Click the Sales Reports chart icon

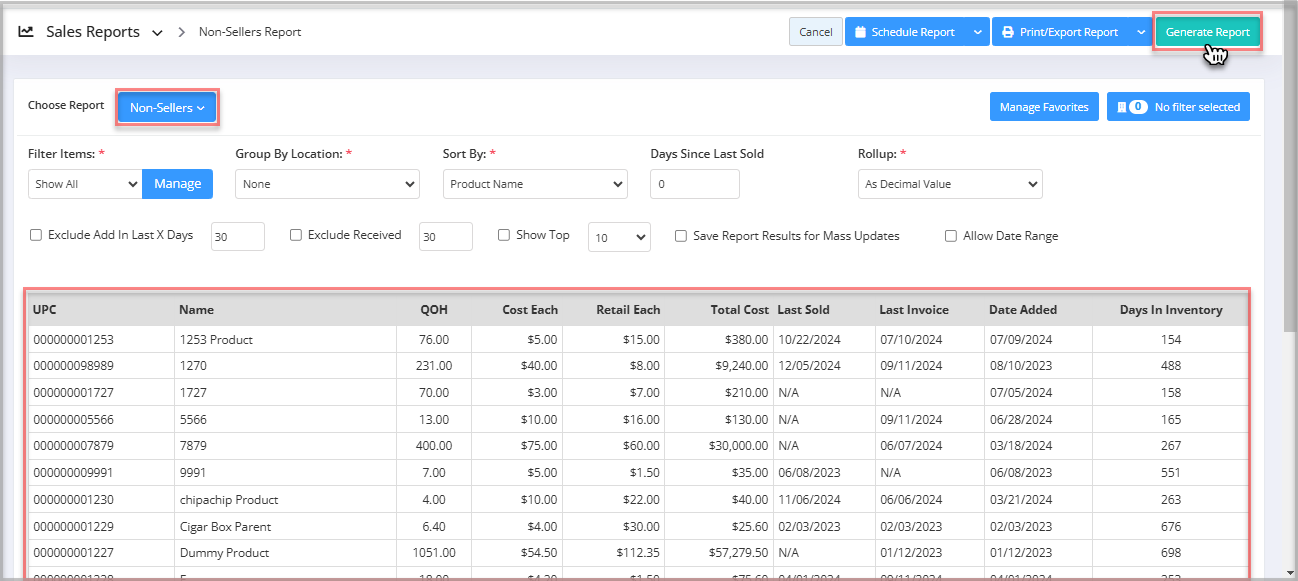pos(26,32)
